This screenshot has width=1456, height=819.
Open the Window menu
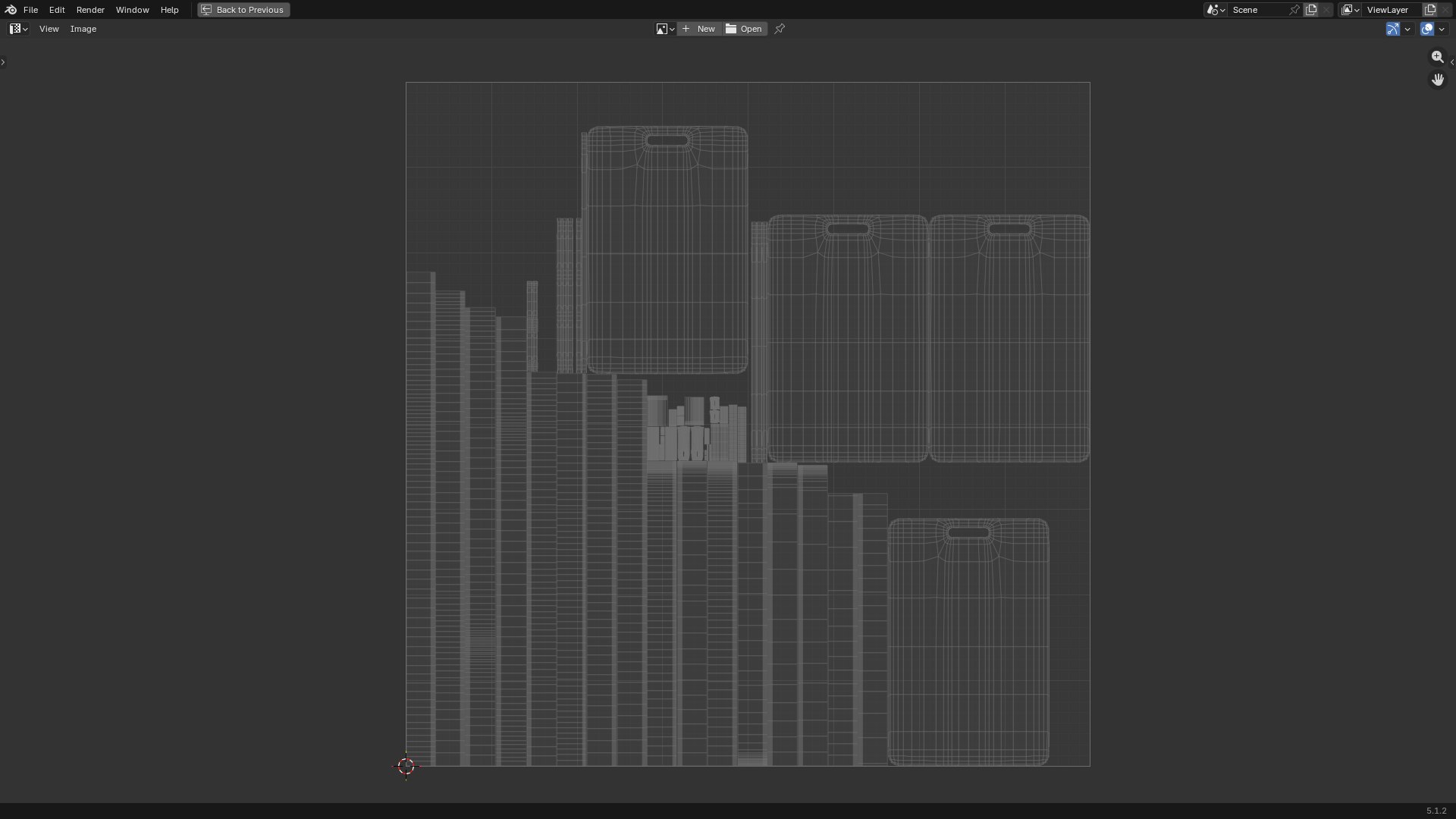click(x=132, y=10)
